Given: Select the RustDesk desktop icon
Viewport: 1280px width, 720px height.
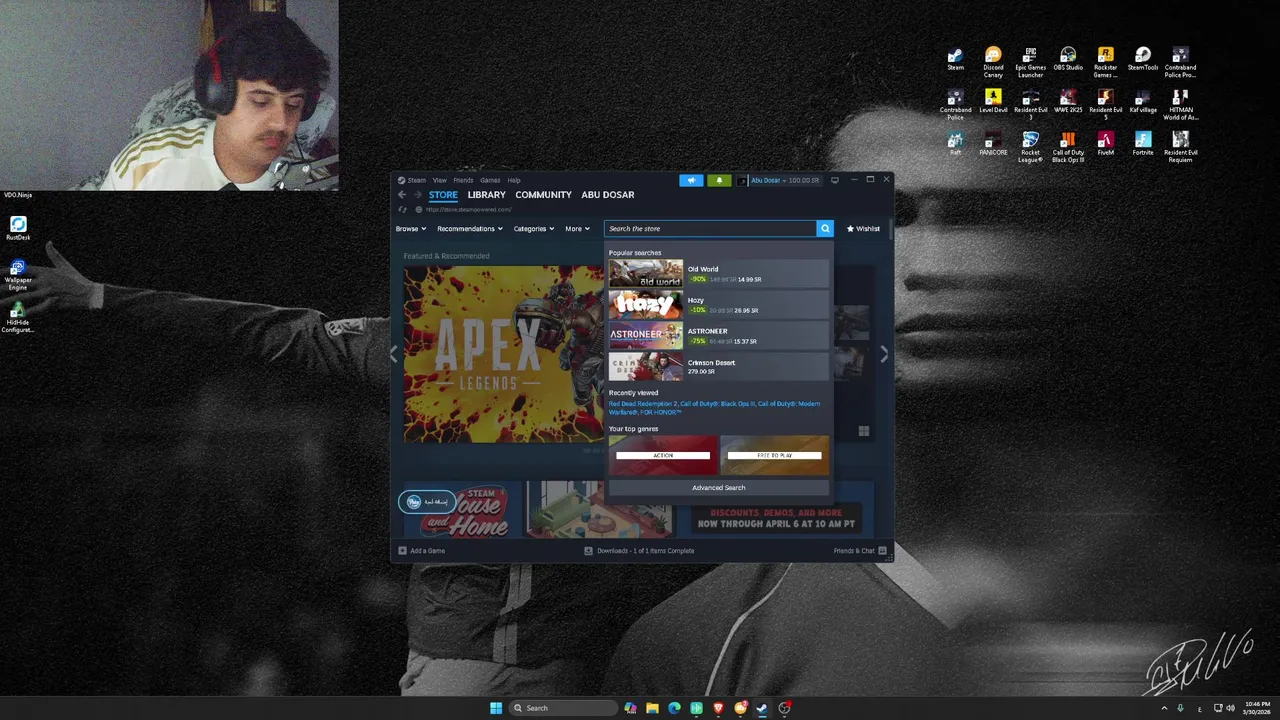Looking at the screenshot, I should (18, 229).
